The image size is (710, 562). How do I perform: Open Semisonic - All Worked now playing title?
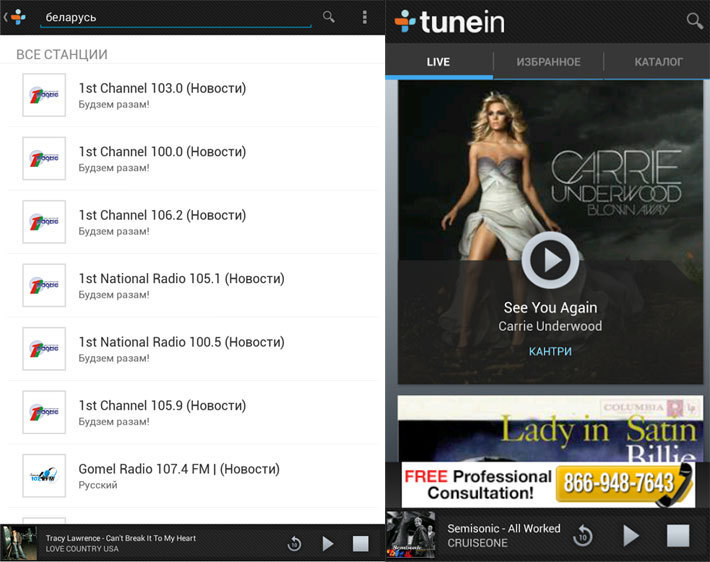point(504,528)
